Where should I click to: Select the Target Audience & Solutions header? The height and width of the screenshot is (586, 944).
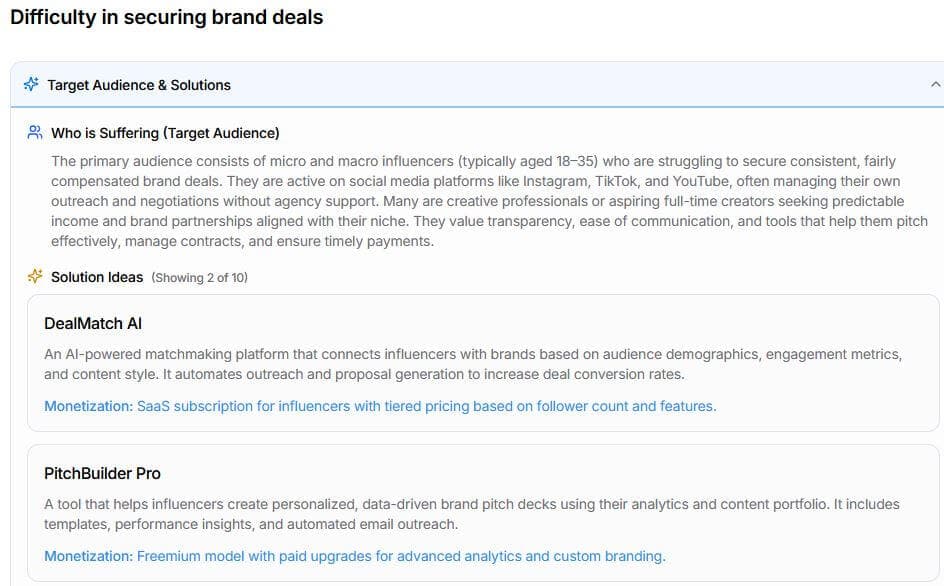139,85
